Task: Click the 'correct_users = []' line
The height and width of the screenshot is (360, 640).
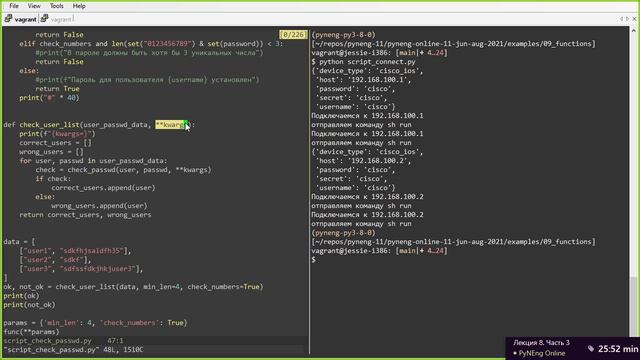Action: pyautogui.click(x=56, y=142)
